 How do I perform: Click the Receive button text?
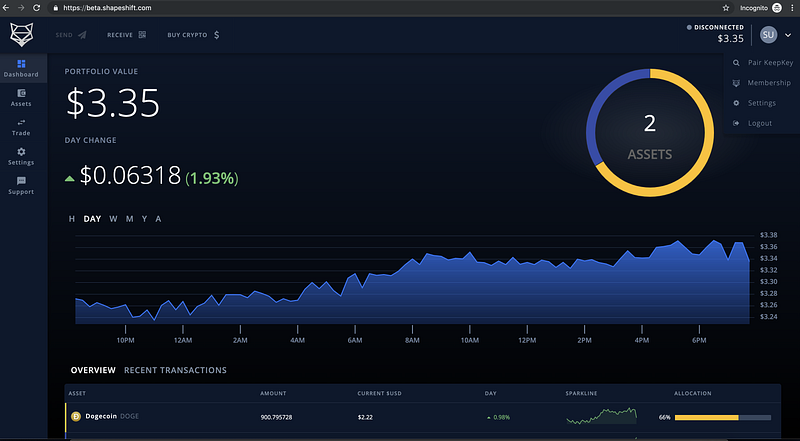(120, 35)
